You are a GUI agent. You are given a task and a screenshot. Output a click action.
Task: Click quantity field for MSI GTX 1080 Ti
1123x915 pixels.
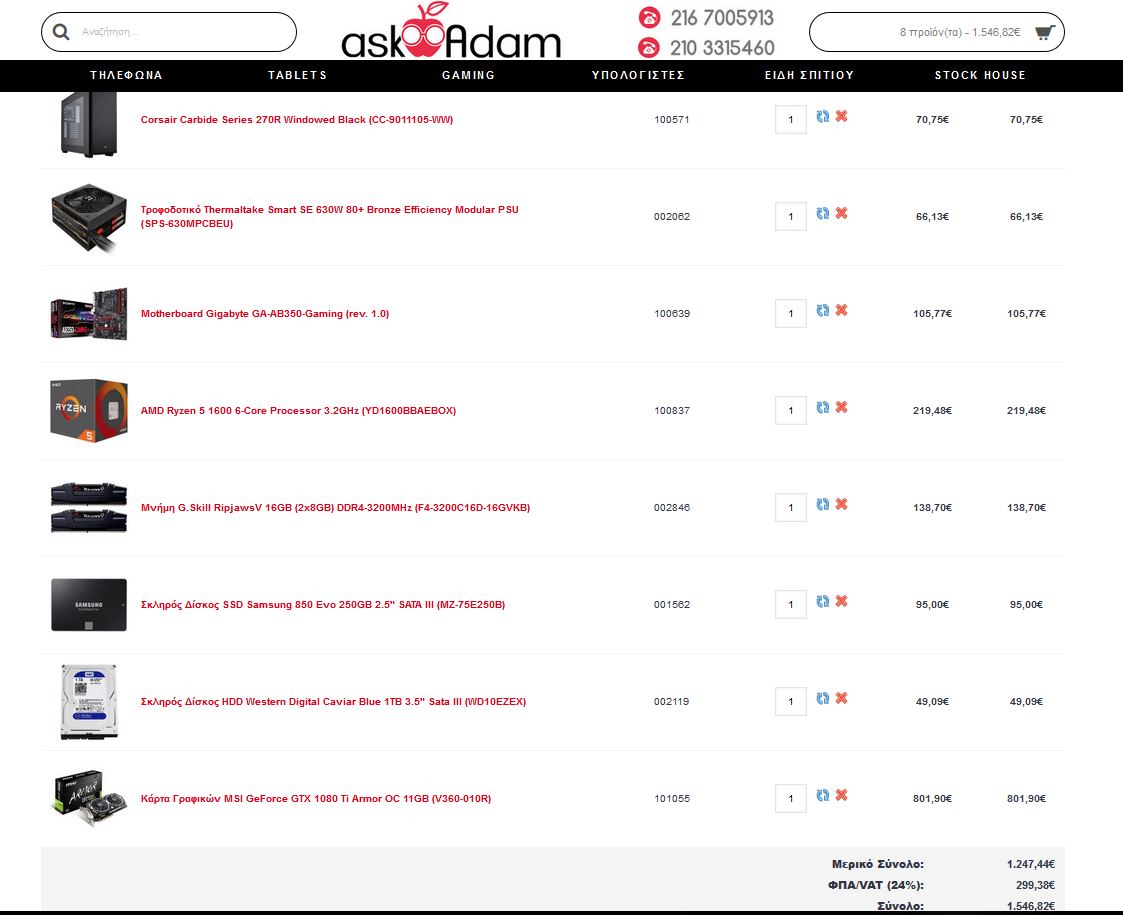click(791, 798)
